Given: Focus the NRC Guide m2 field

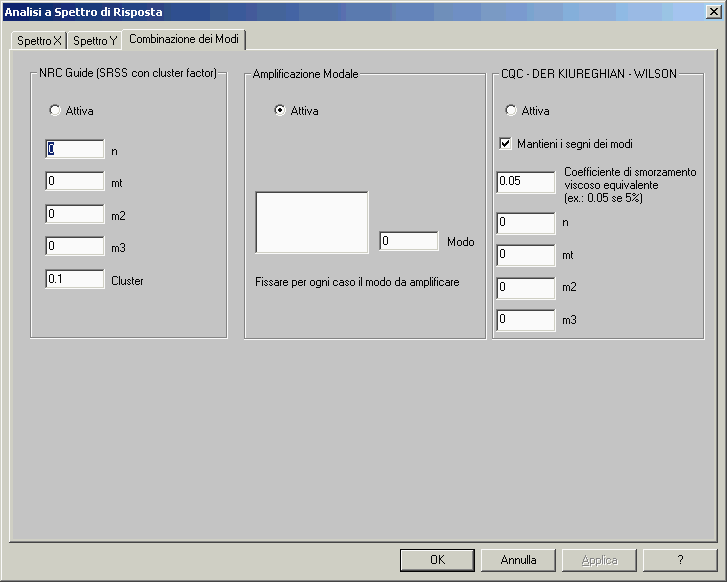Looking at the screenshot, I should [75, 214].
